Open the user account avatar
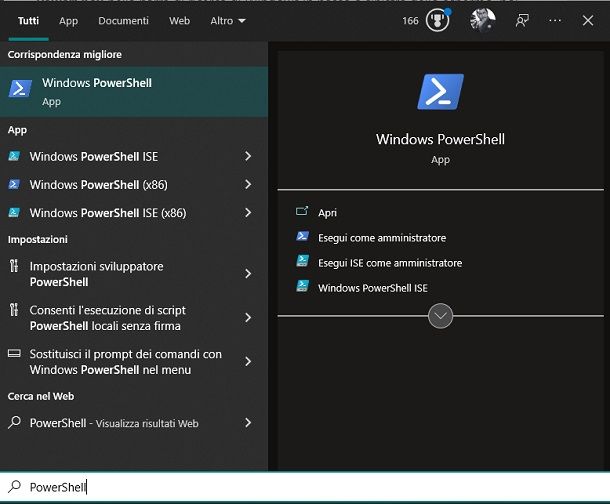The width and height of the screenshot is (610, 504). 483,20
